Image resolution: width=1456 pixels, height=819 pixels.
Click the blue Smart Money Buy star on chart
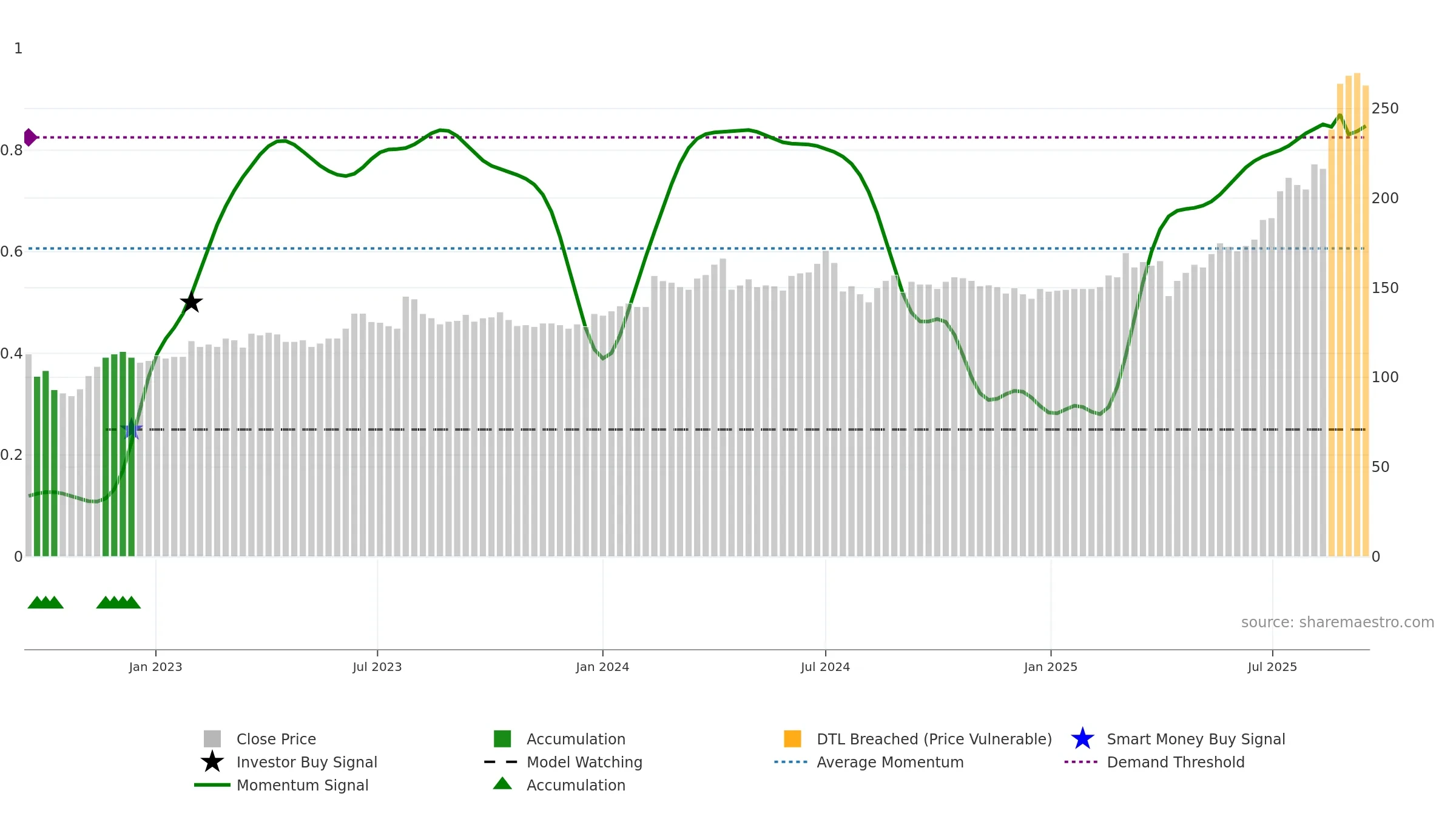(x=132, y=429)
